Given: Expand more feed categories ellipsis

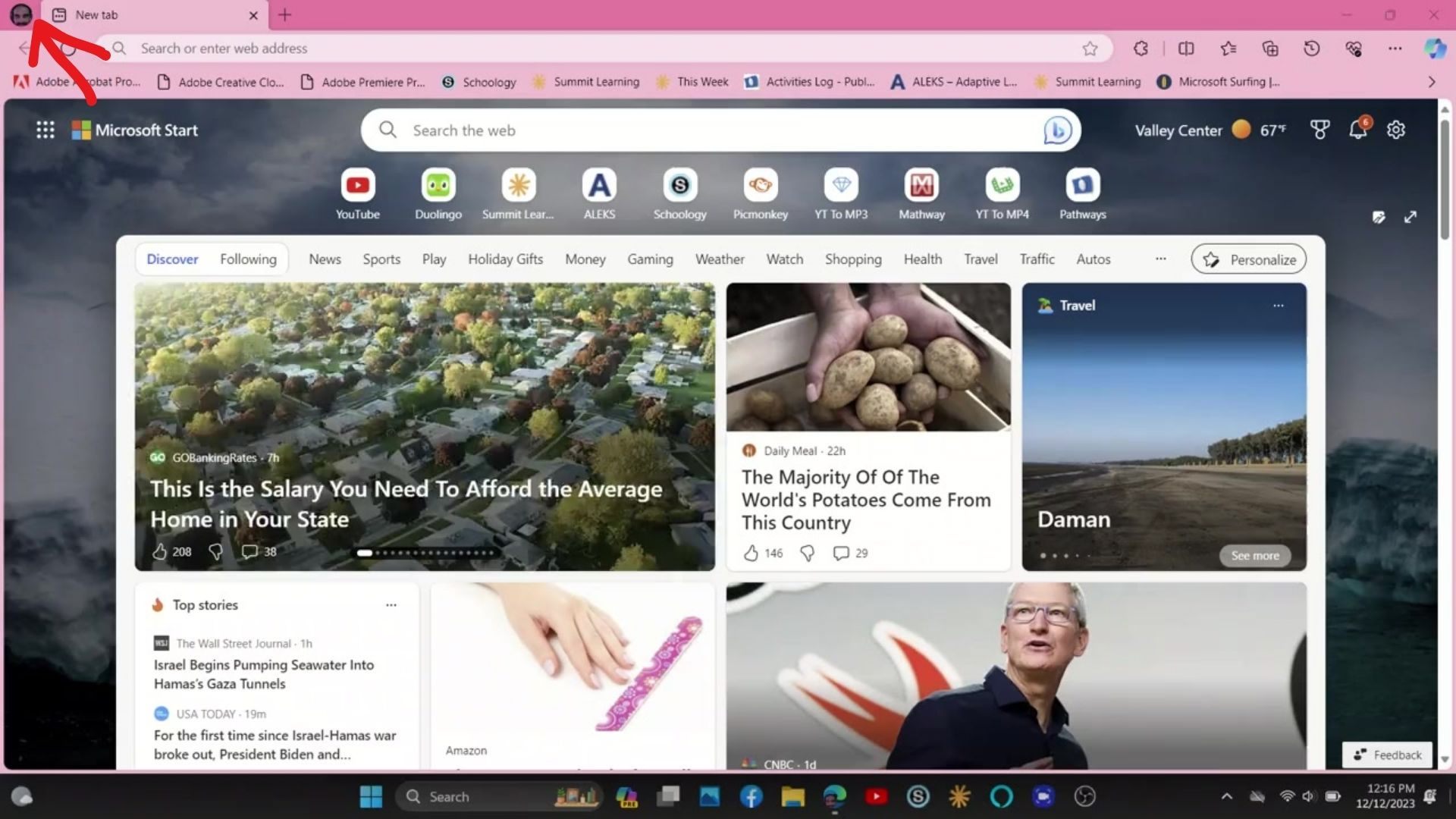Looking at the screenshot, I should coord(1160,259).
